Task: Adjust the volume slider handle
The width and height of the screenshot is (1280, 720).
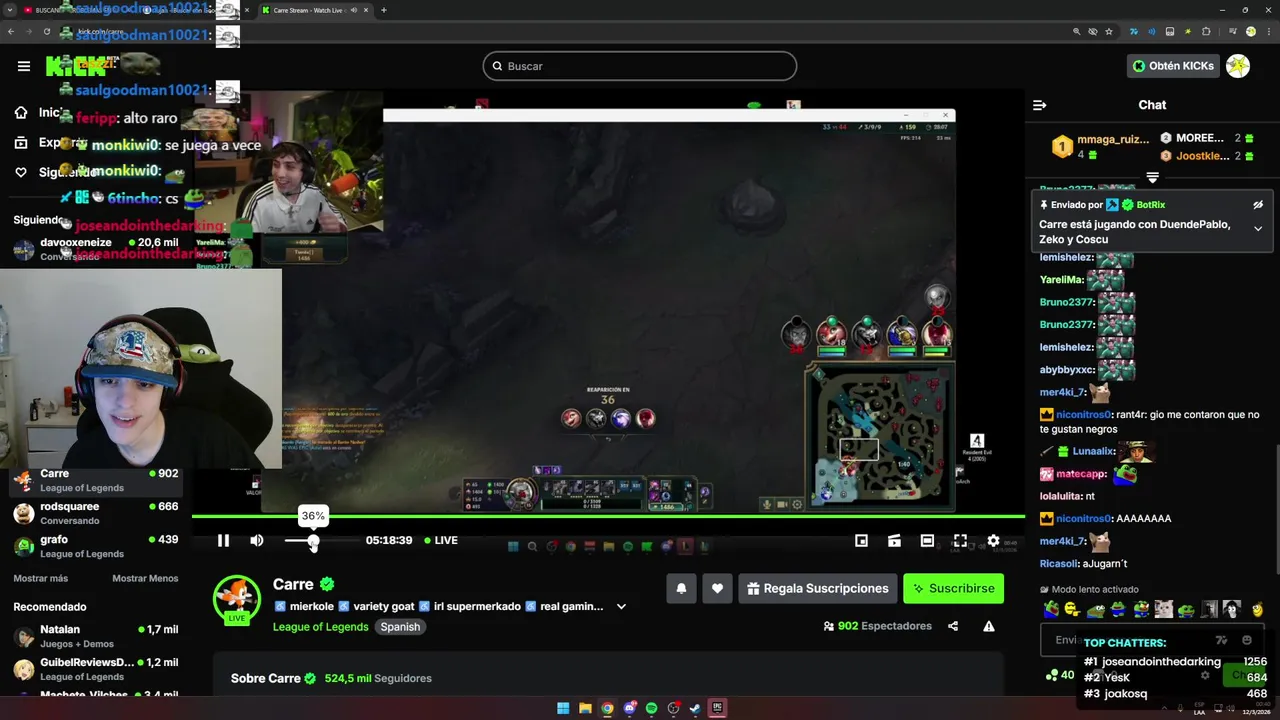Action: coord(313,541)
